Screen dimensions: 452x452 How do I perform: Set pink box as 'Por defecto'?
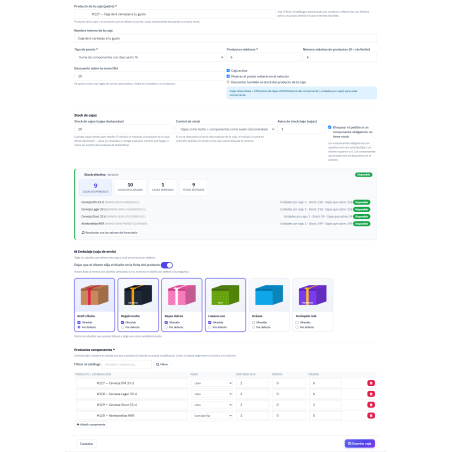coord(166,327)
